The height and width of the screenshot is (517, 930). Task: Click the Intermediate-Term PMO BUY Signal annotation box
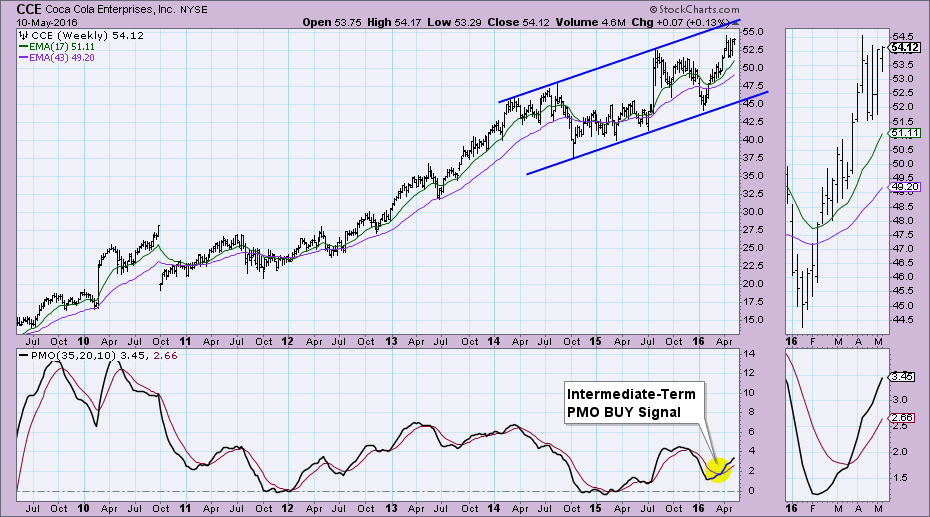[634, 403]
